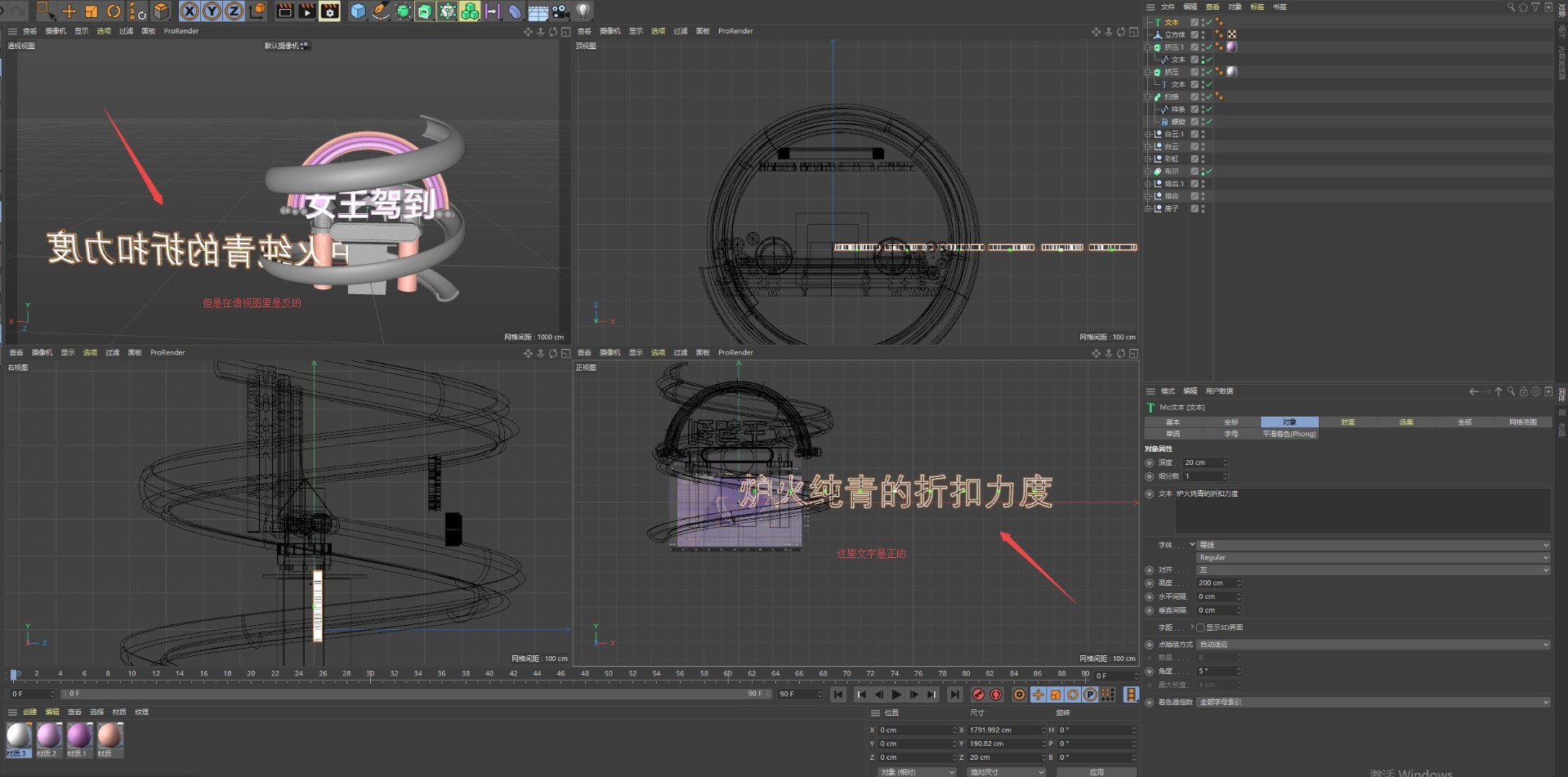Click the 全部 tab button in attributes
1568x777 pixels.
click(x=1464, y=422)
